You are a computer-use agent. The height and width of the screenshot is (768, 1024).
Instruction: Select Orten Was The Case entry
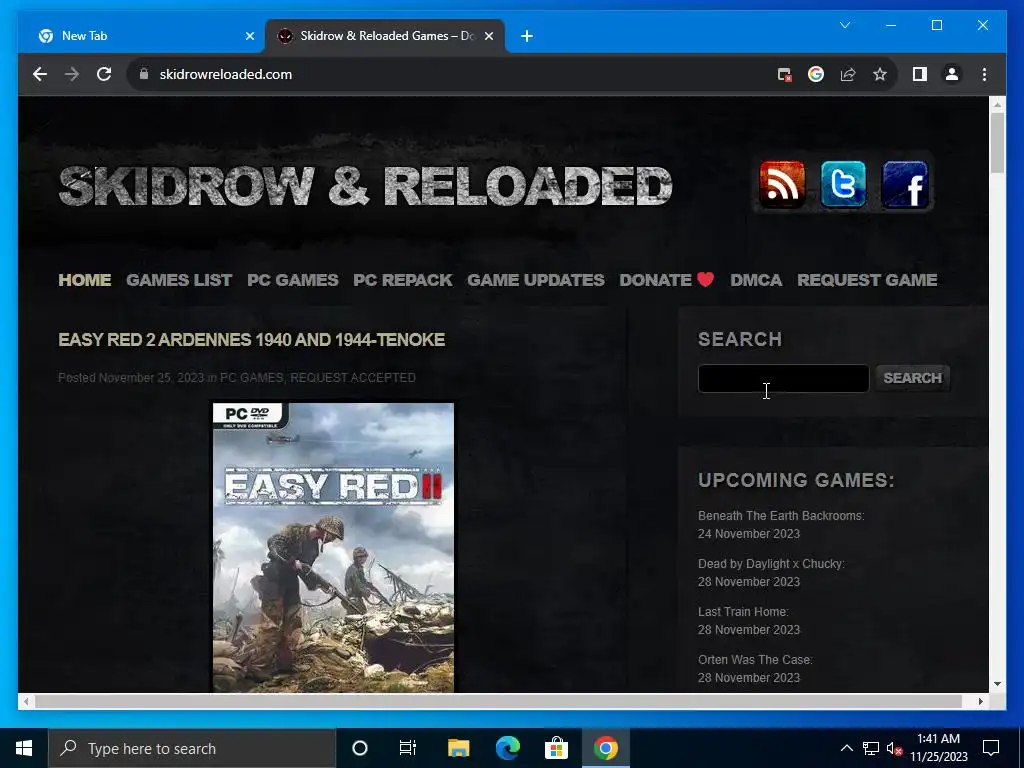[755, 669]
